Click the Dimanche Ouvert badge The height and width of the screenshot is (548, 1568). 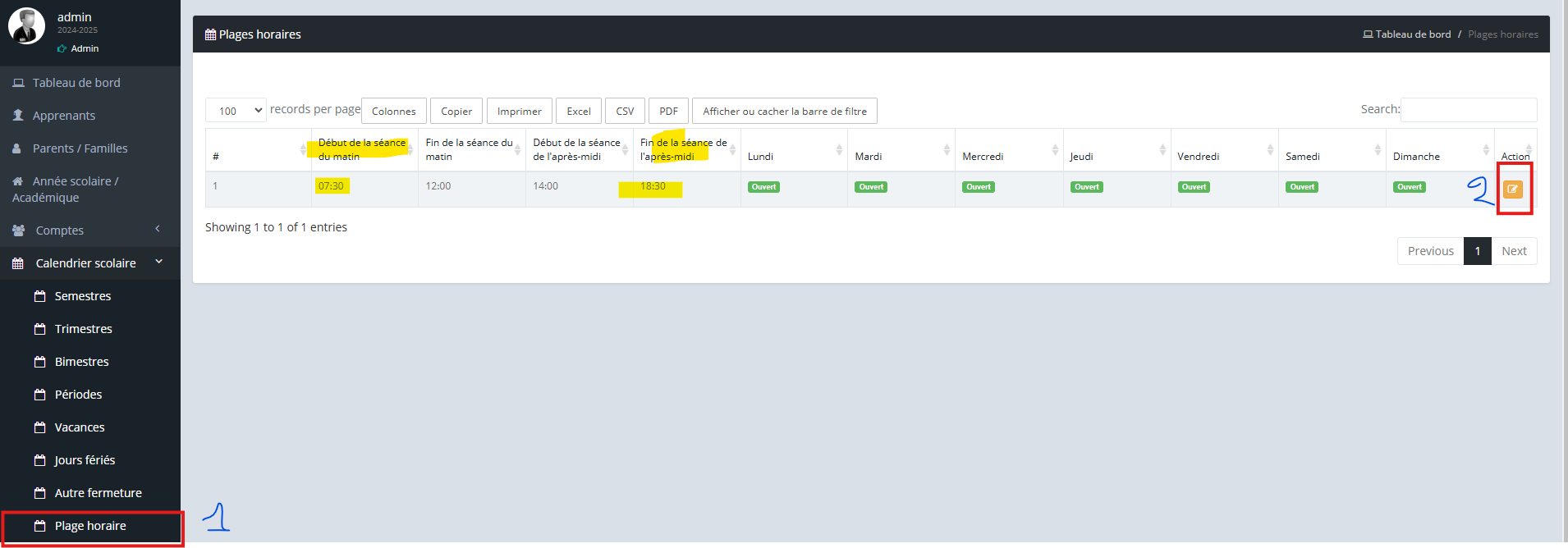tap(1410, 187)
